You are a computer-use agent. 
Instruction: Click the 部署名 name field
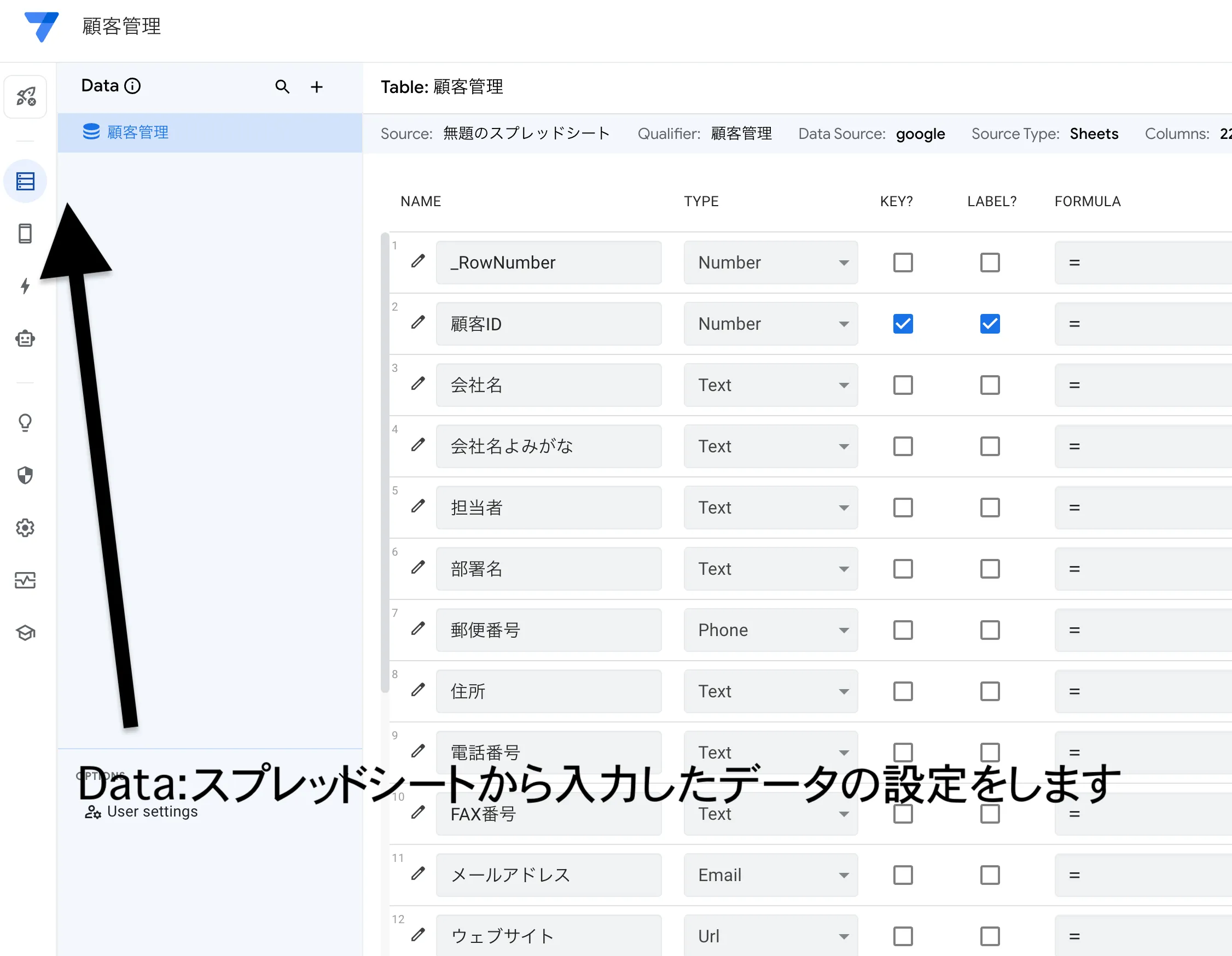coord(548,569)
